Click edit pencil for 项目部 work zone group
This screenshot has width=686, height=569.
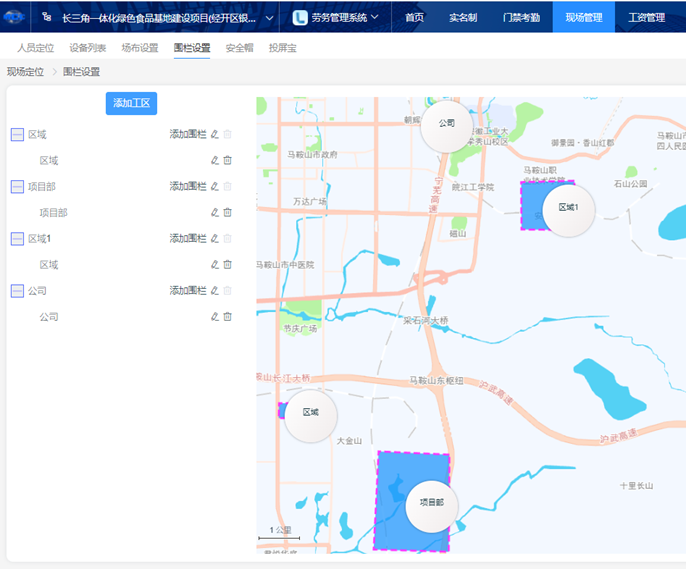click(214, 186)
